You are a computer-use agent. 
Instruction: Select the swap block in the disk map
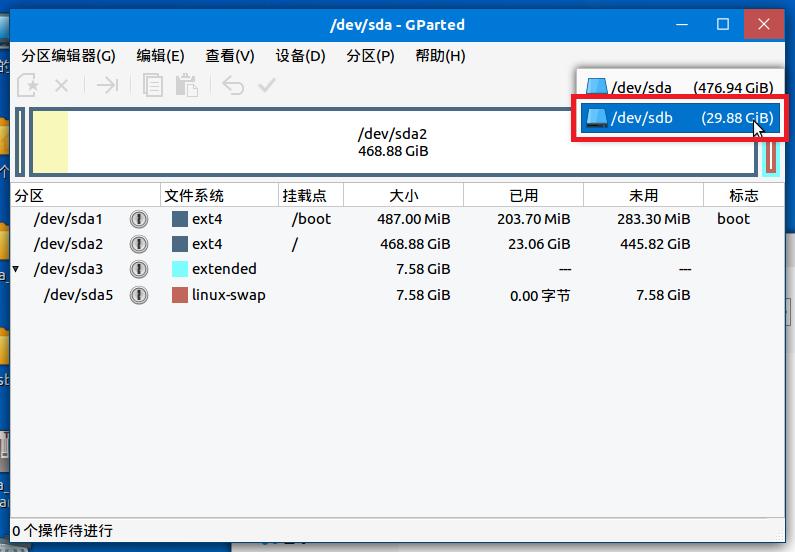pos(771,157)
